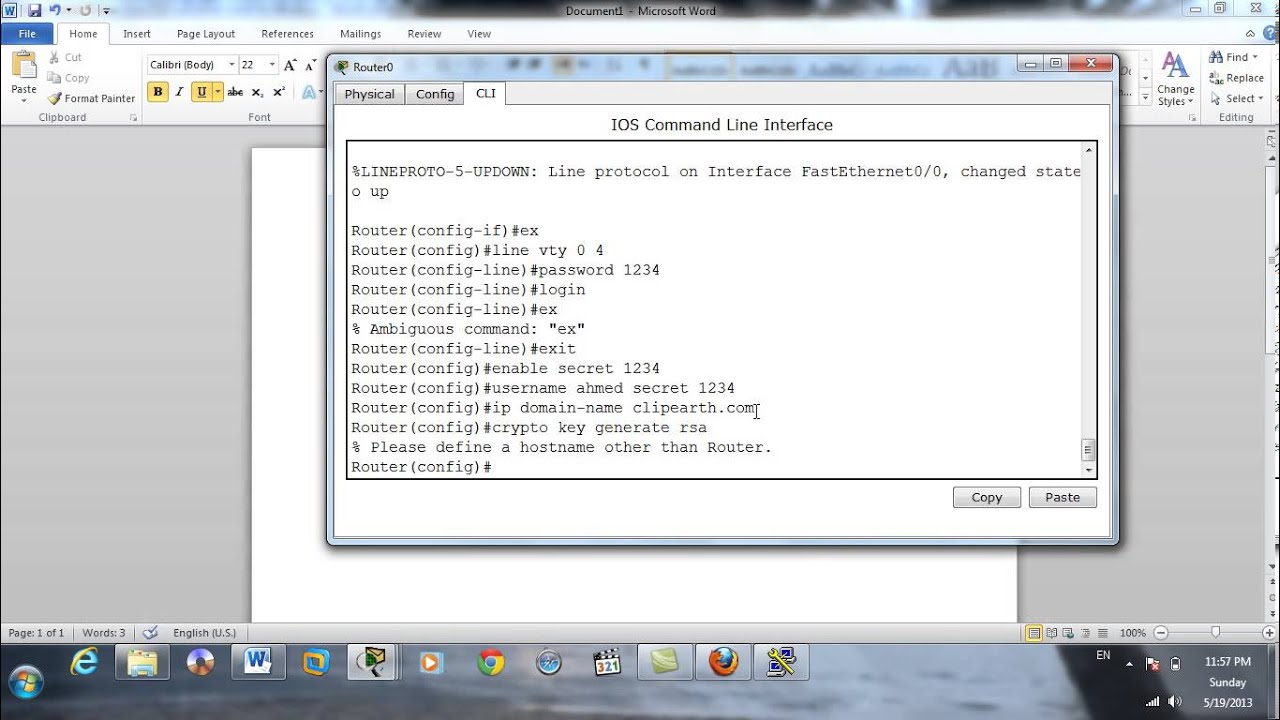Open the Mailings ribbon tab
This screenshot has height=720, width=1280.
click(360, 34)
